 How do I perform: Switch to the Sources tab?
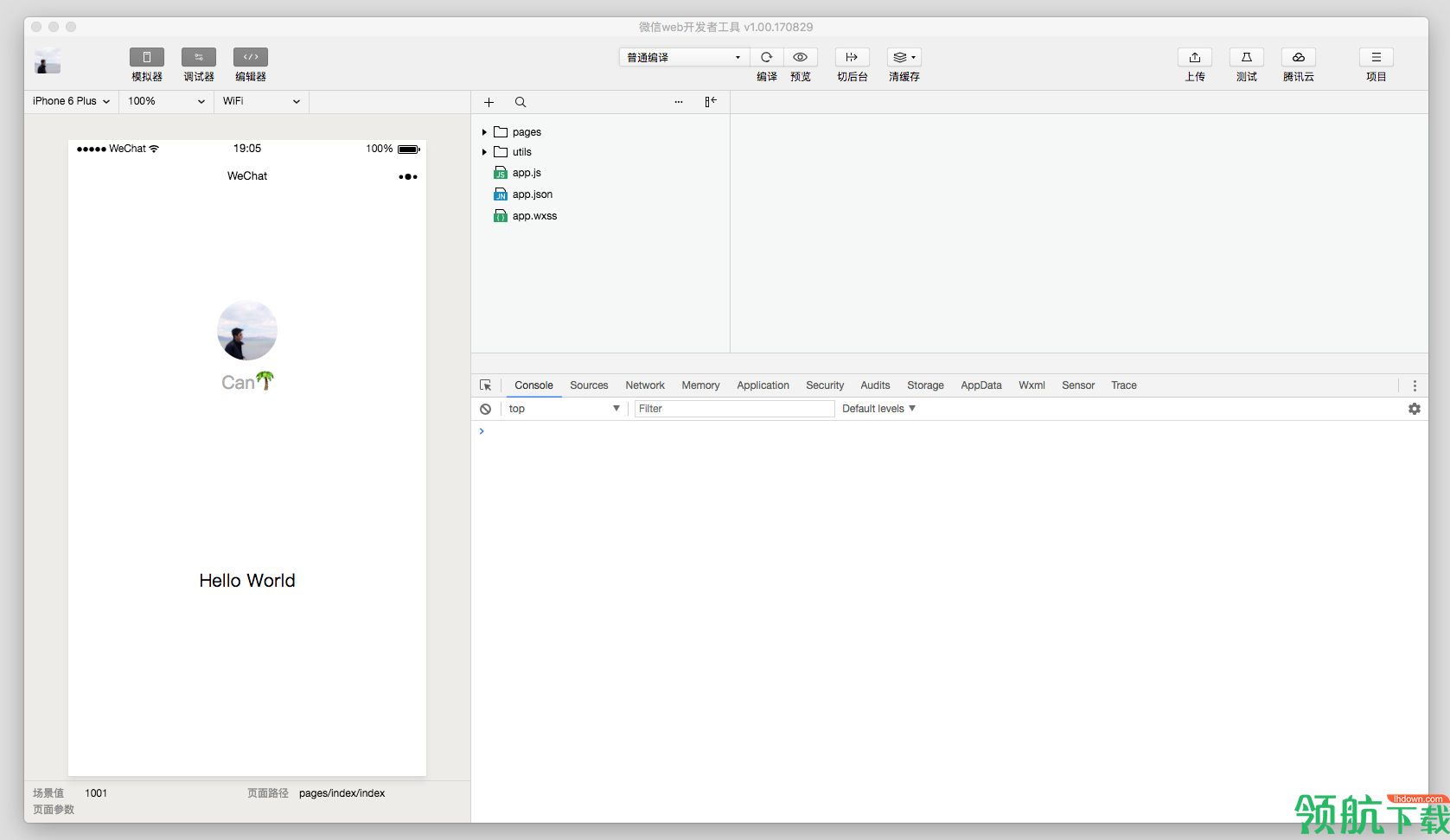589,385
